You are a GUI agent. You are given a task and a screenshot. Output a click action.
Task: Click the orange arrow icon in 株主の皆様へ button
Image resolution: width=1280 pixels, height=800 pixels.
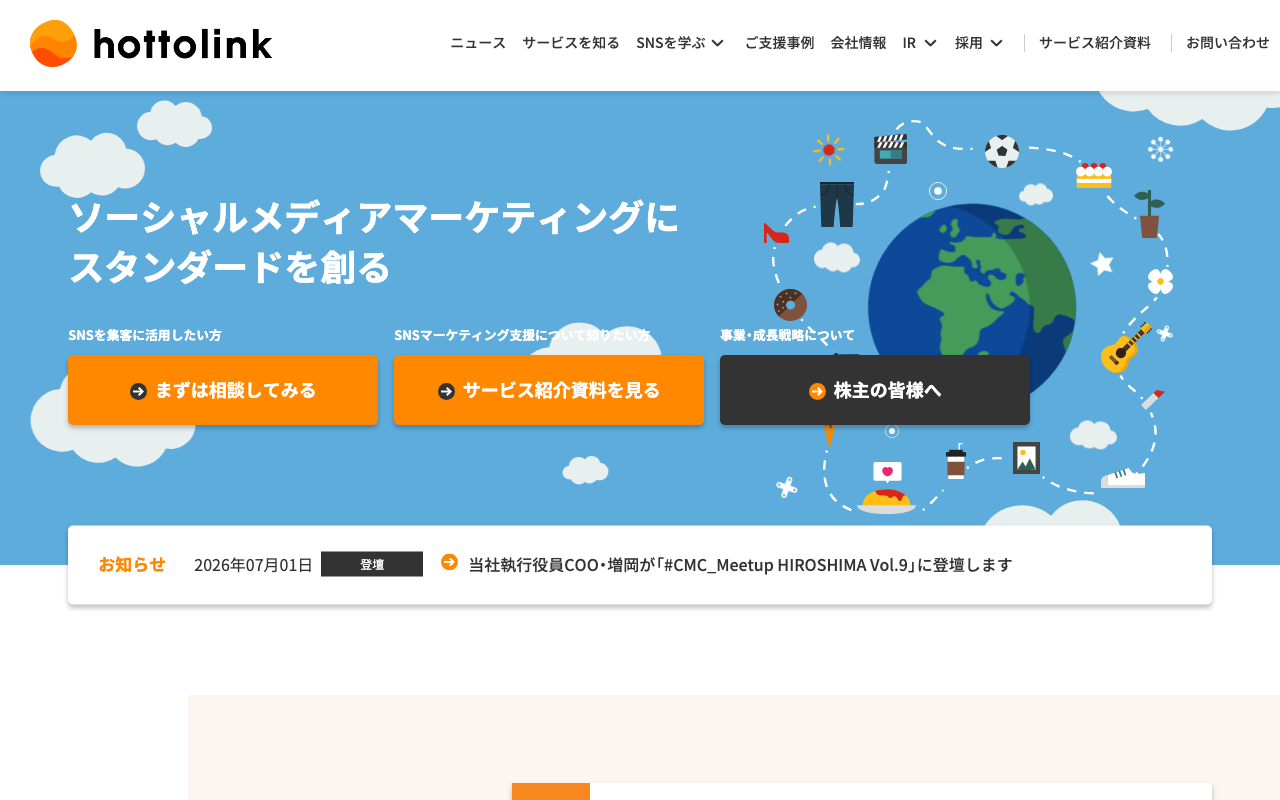coord(817,391)
